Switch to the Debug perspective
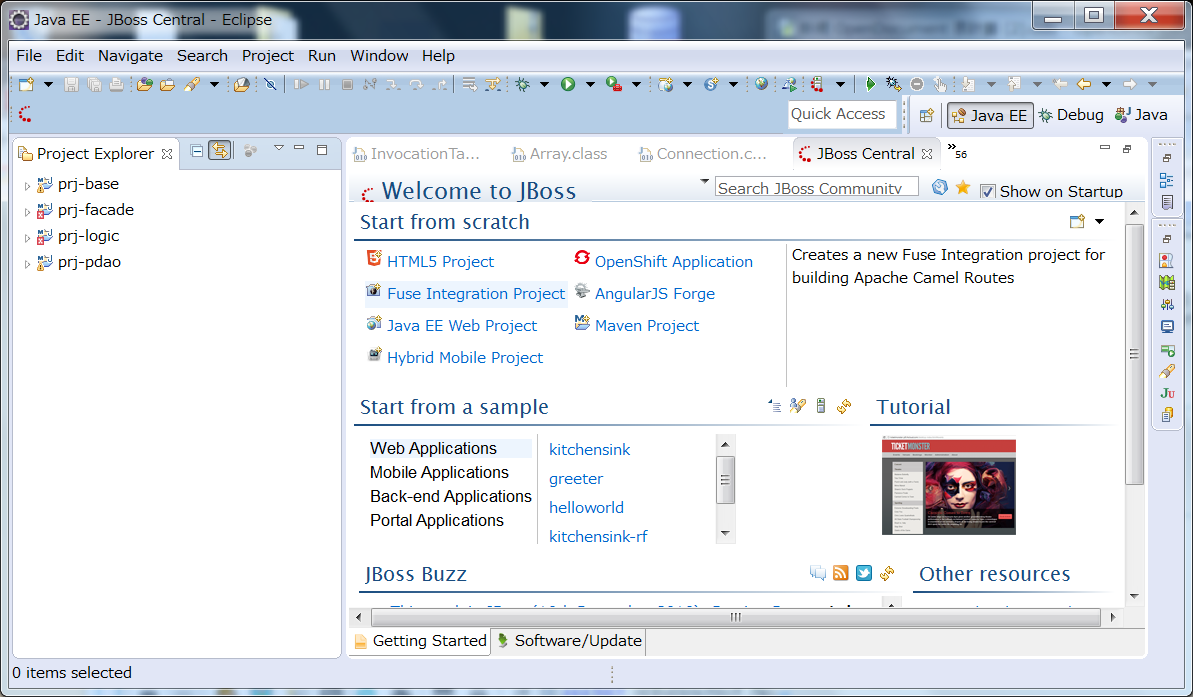Screen dimensions: 1193x697 click(1071, 115)
